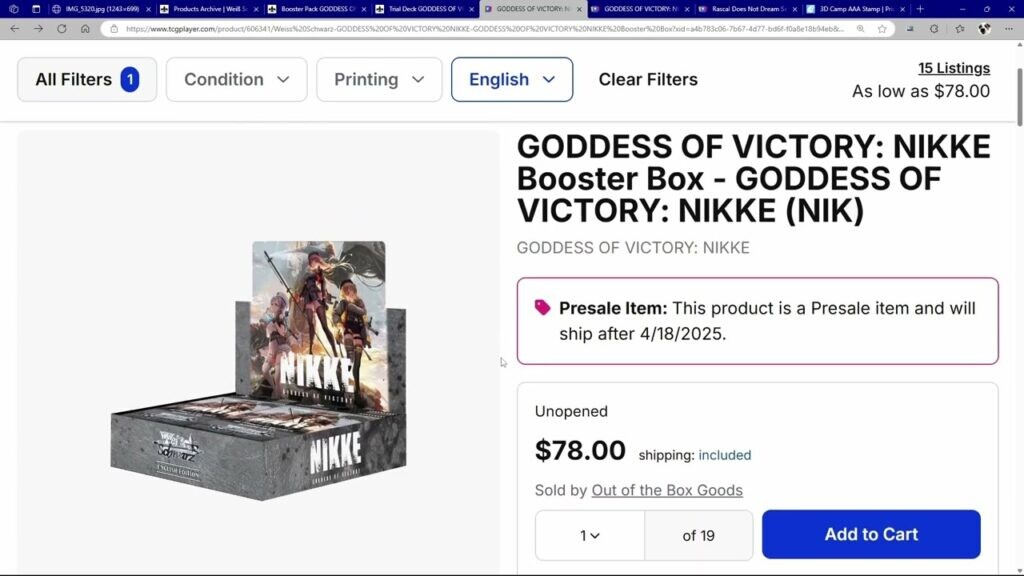The image size is (1024, 576).
Task: Close the Rascal Does Not Dream tab
Action: (795, 9)
